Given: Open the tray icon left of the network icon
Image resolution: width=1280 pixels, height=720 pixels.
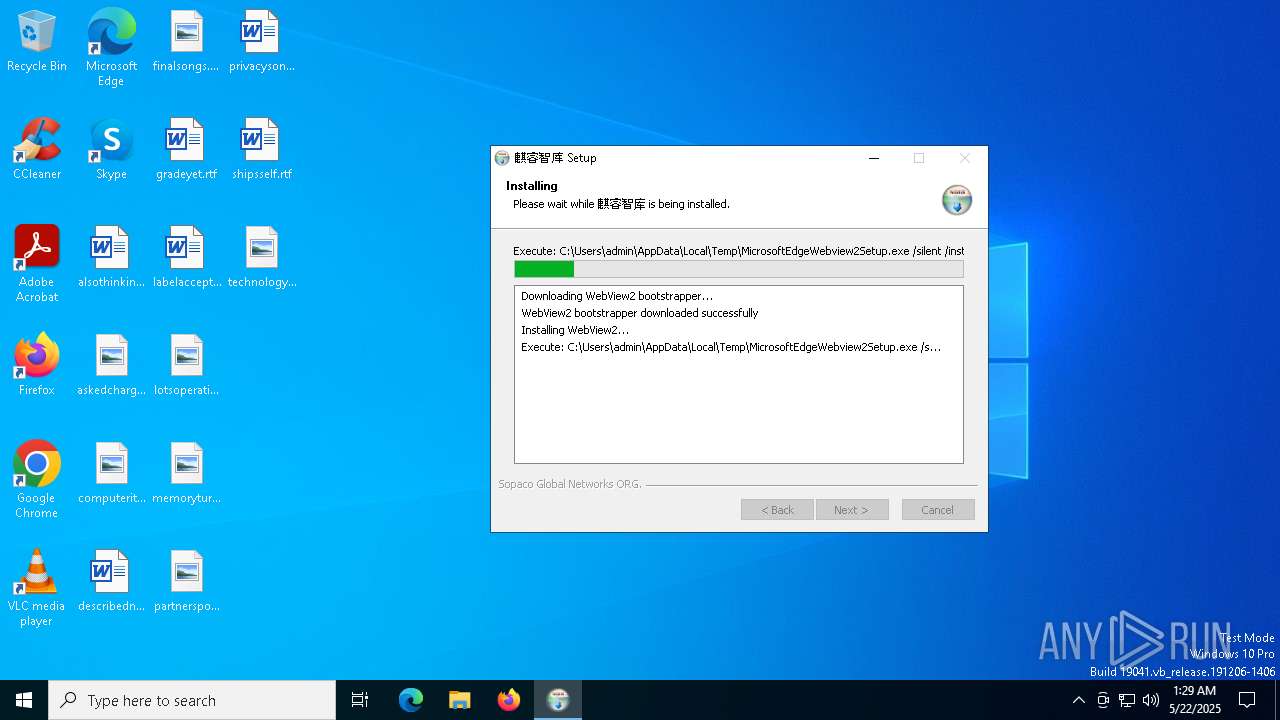Looking at the screenshot, I should (1103, 700).
